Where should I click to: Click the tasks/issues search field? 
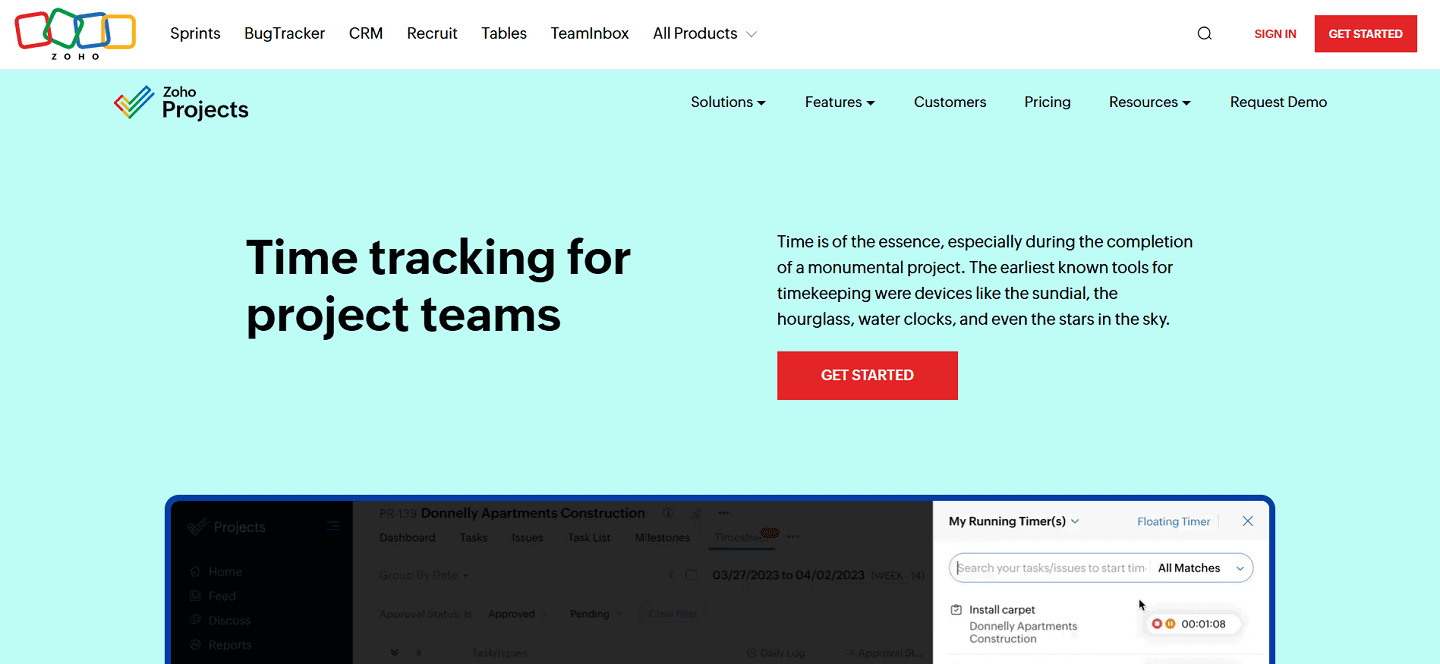pos(1050,567)
